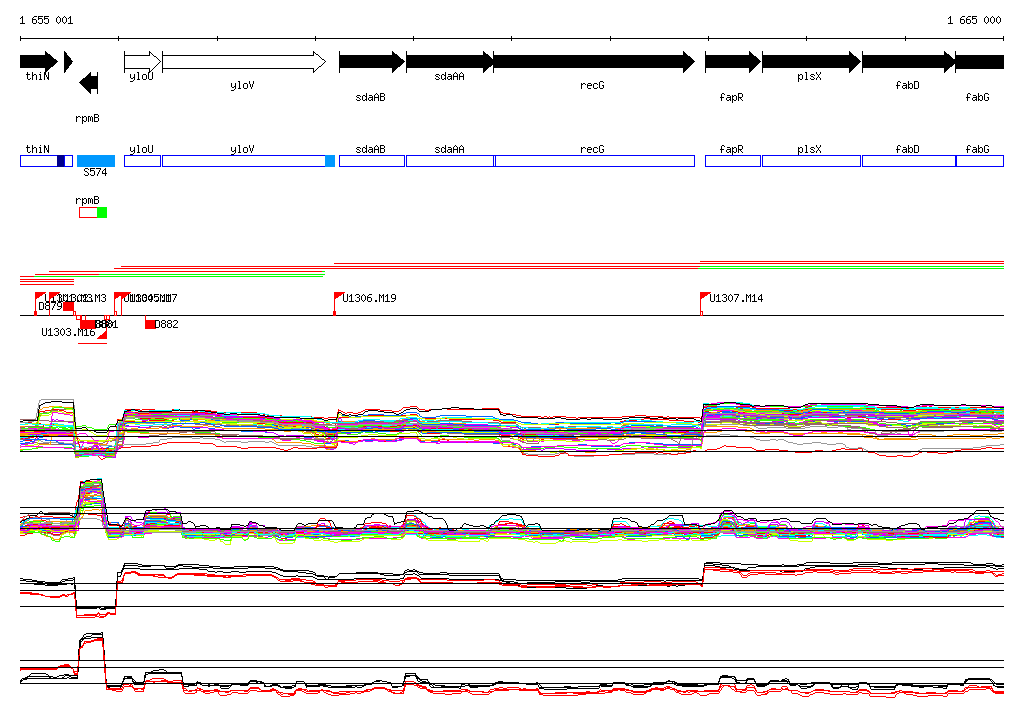Select the fabD gene arrow
This screenshot has width=1024, height=714.
(x=908, y=62)
